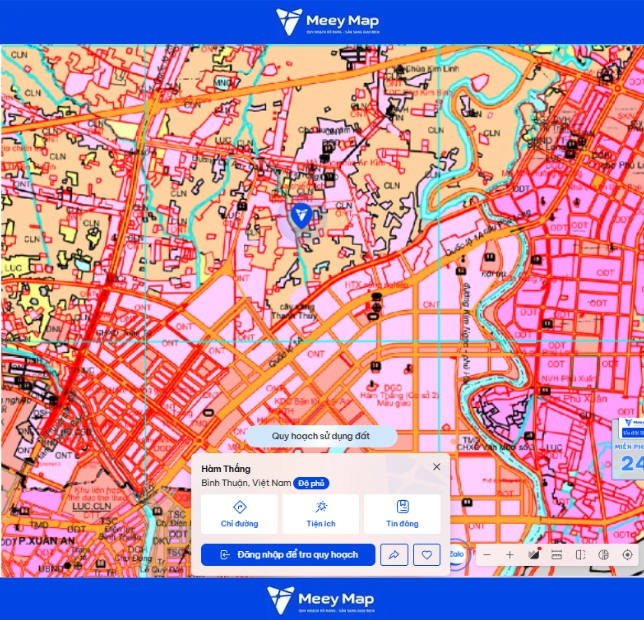
Task: Click the Chùa Kim Linh map label
Action: pyautogui.click(x=431, y=69)
